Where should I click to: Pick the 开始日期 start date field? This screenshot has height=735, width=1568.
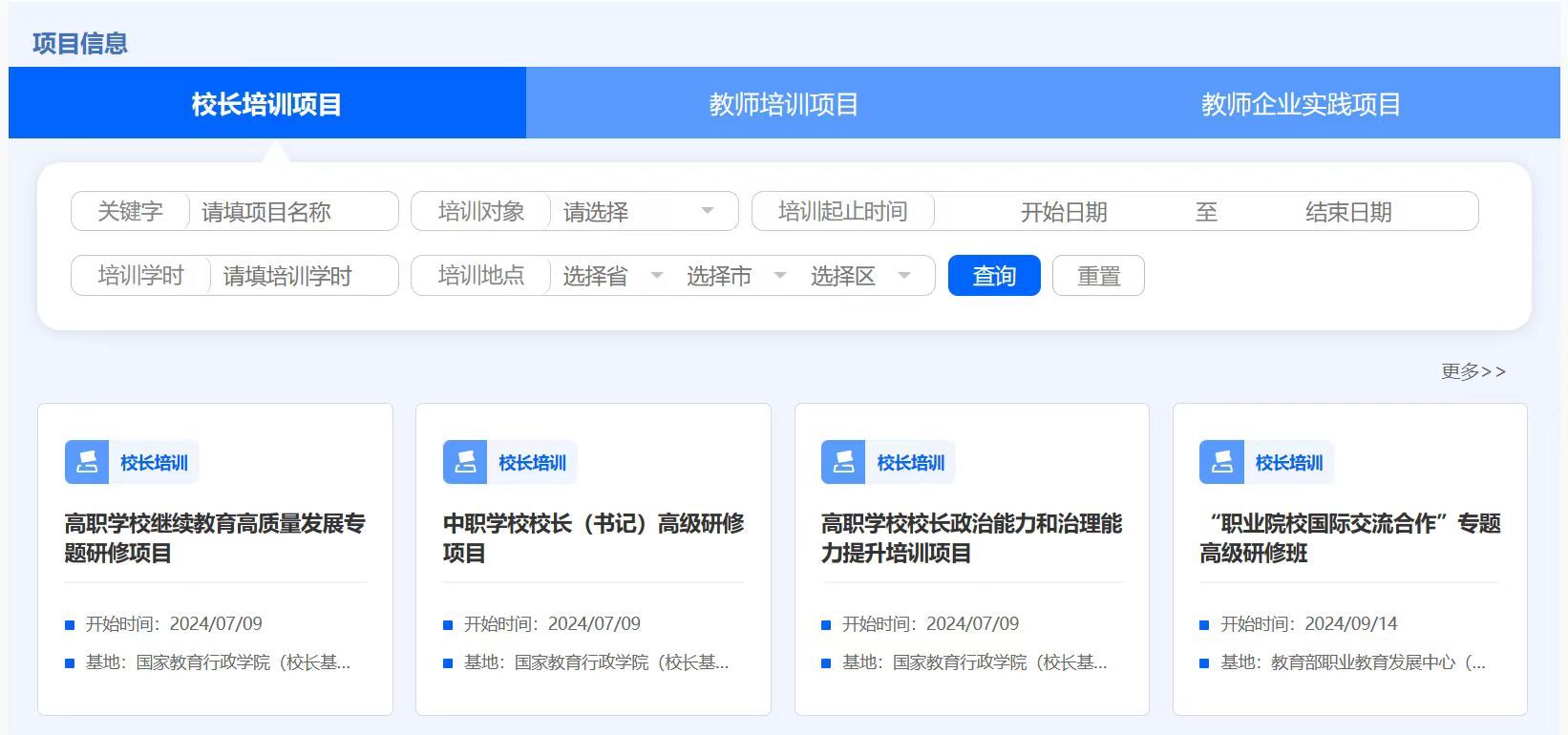(1064, 212)
